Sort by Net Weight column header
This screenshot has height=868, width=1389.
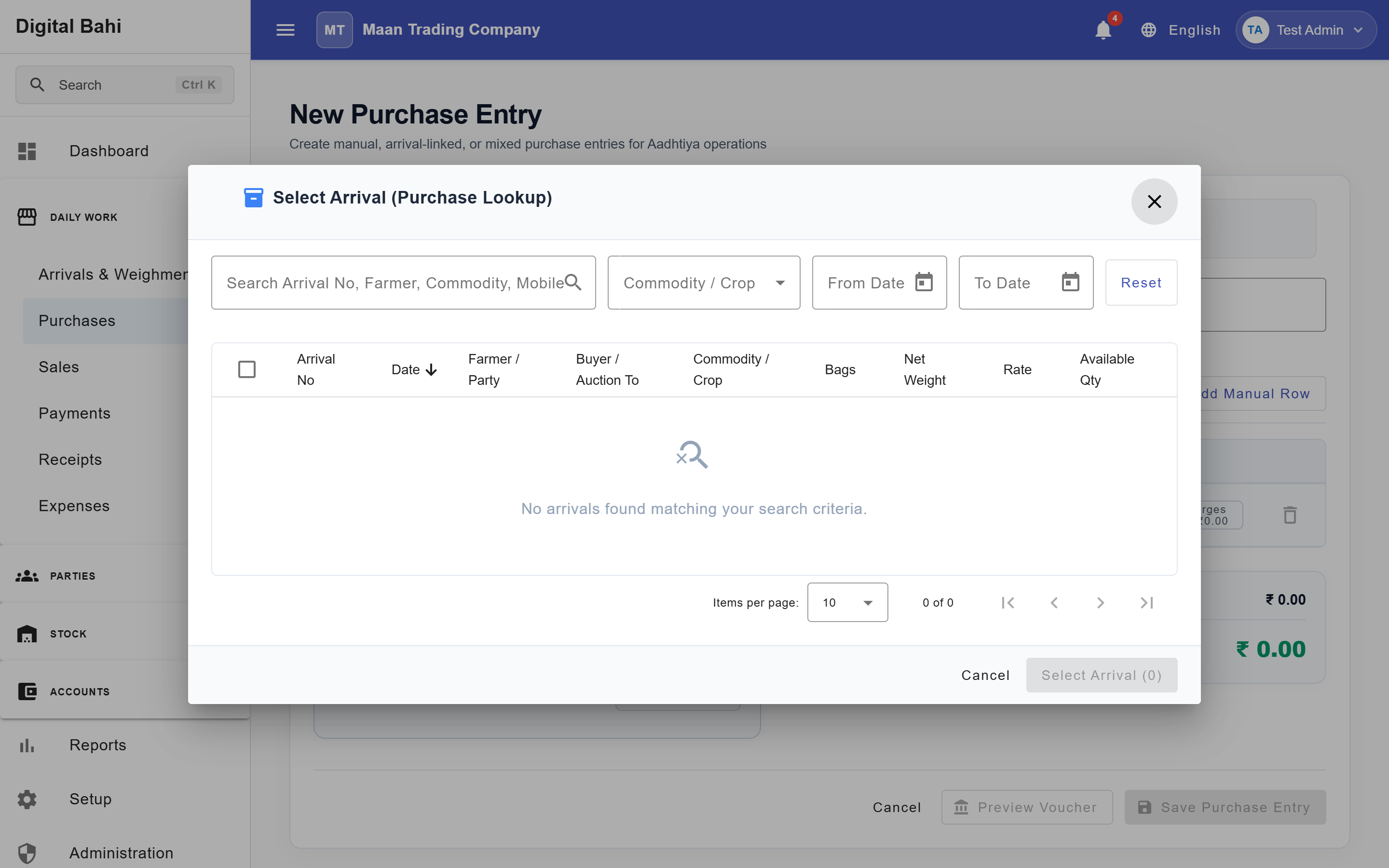(x=924, y=370)
